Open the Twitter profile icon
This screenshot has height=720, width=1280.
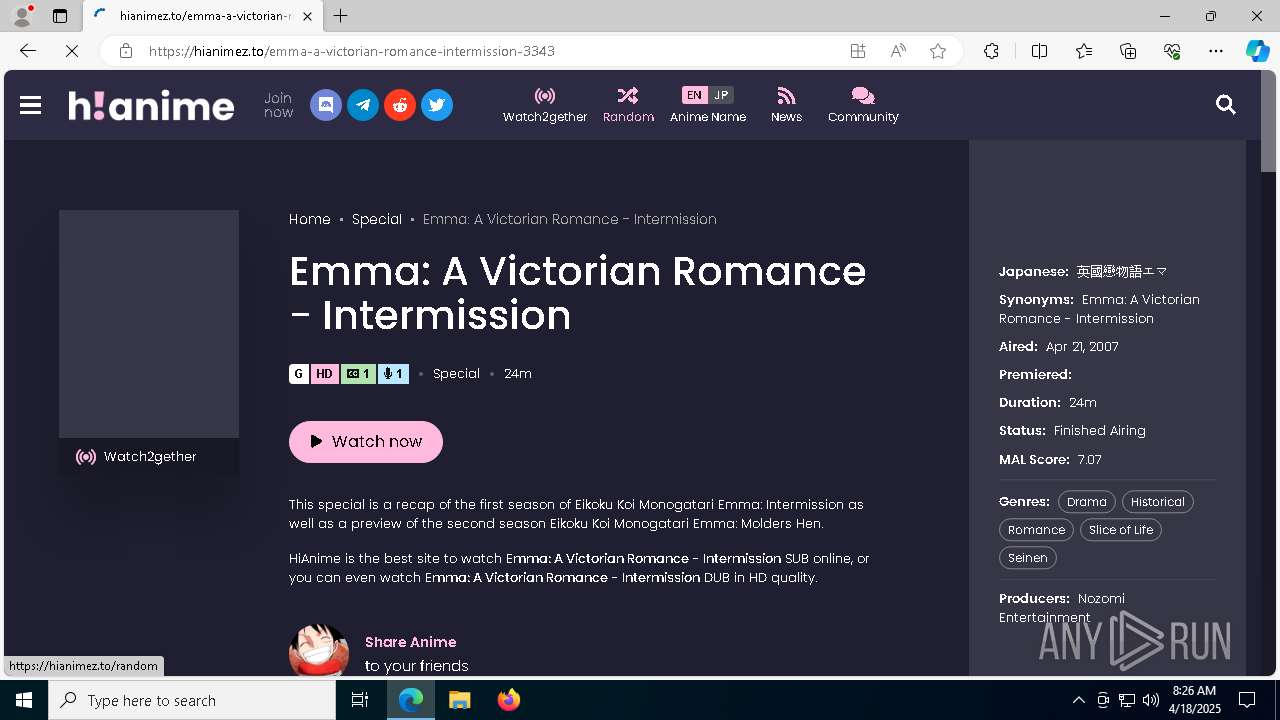coord(437,105)
